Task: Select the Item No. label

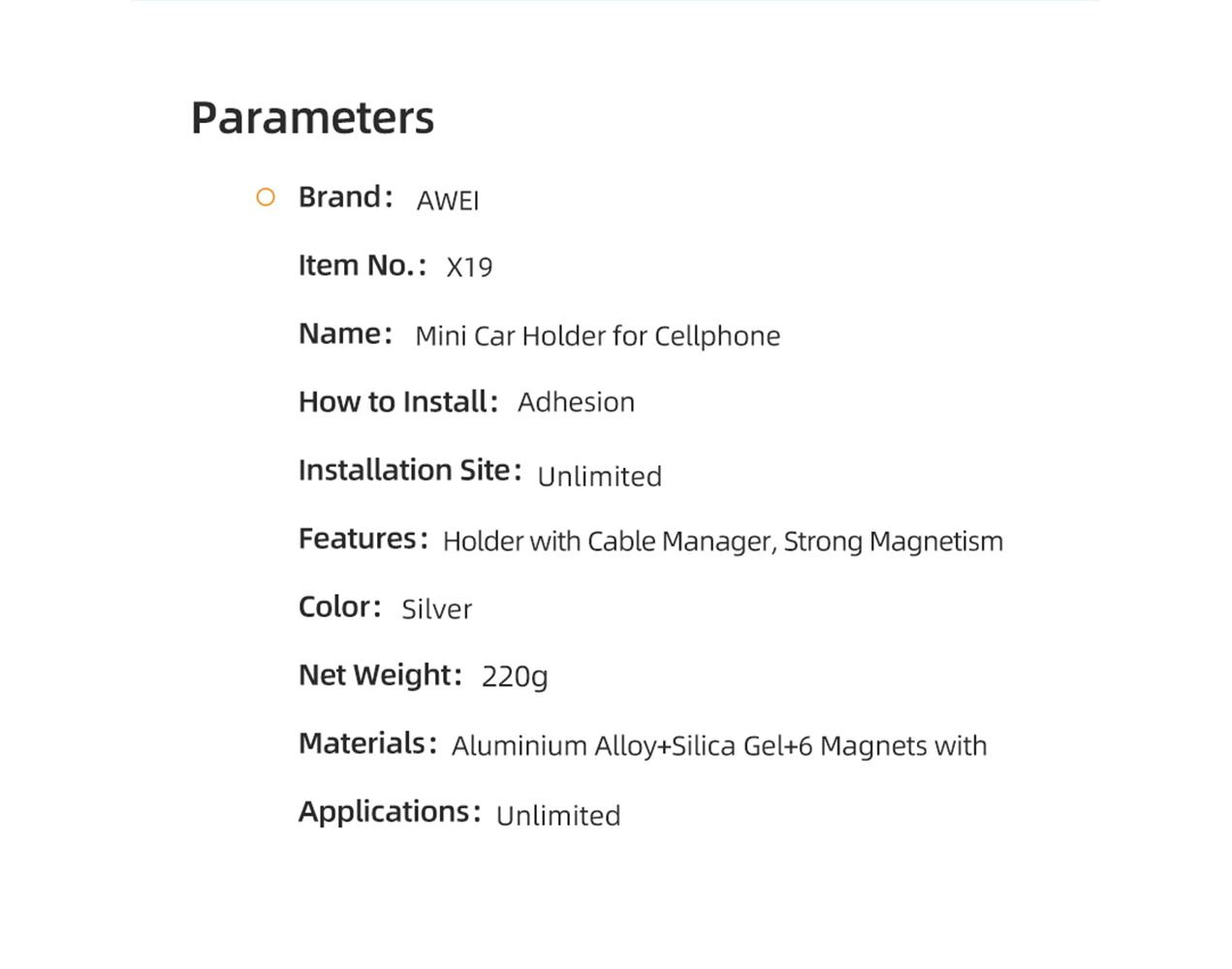Action: point(363,266)
